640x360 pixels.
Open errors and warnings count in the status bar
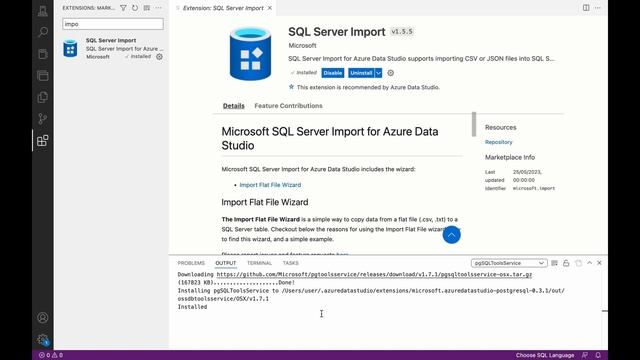pos(51,355)
